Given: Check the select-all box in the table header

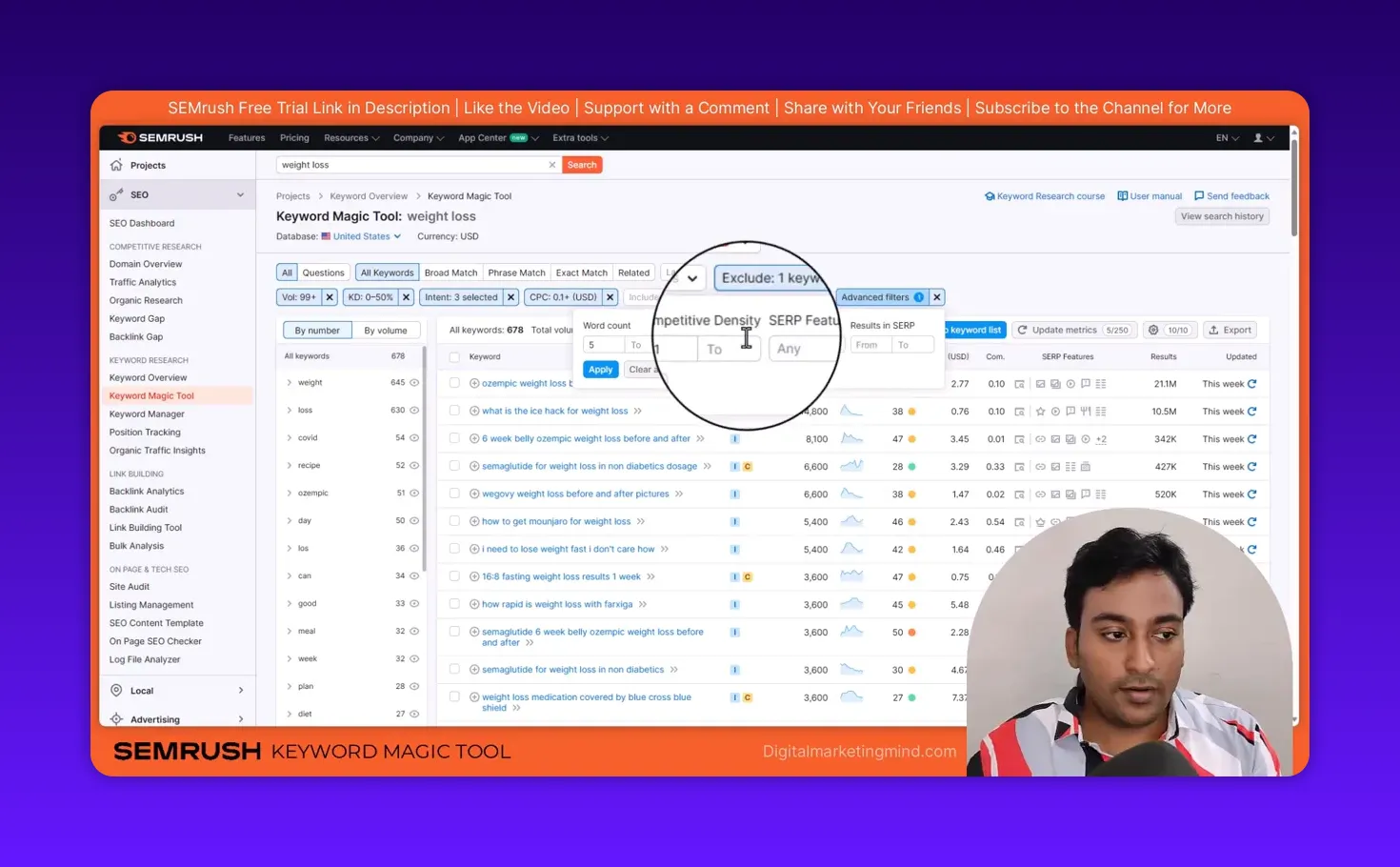Looking at the screenshot, I should click(x=454, y=355).
